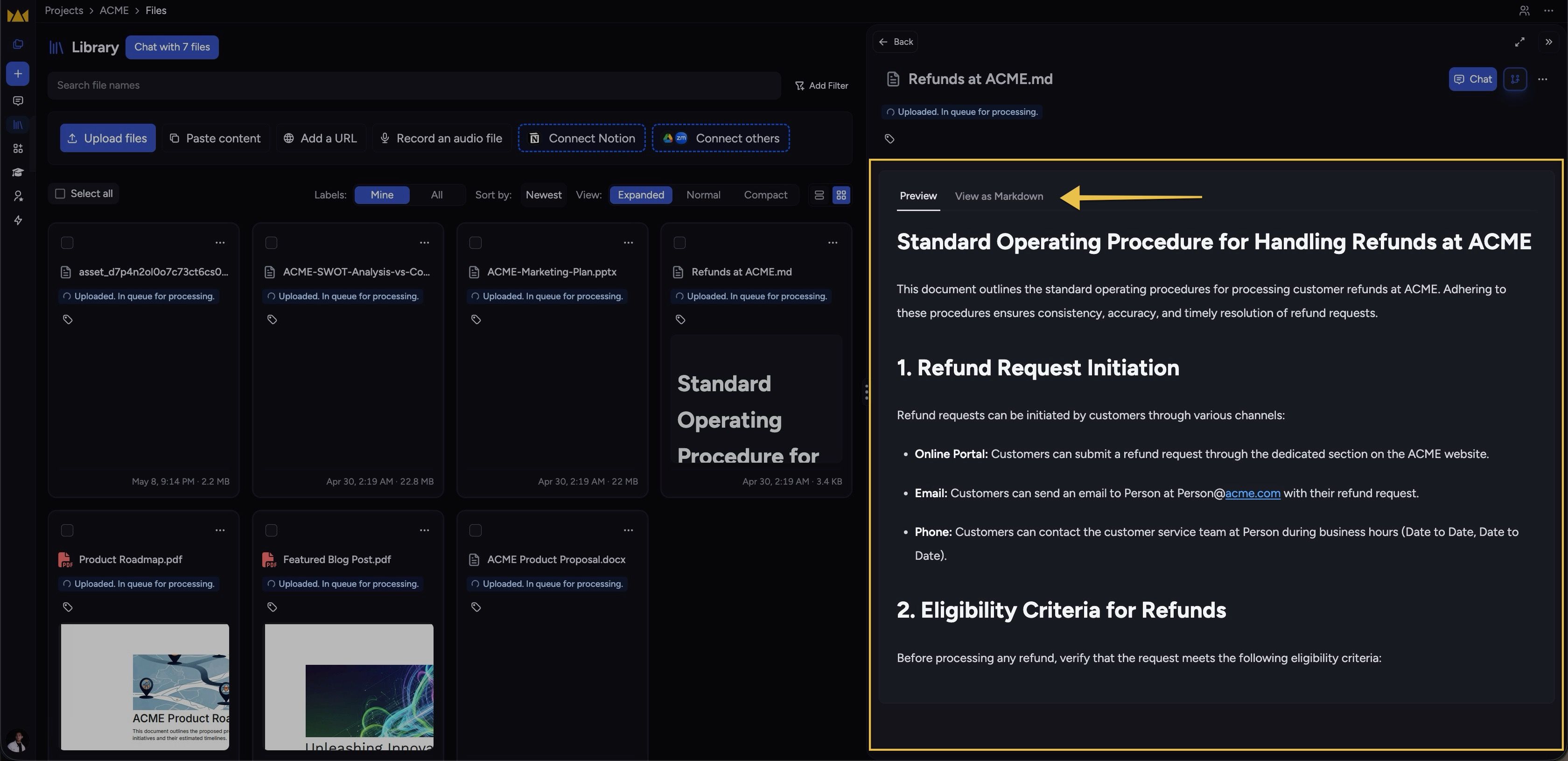Click the app logo in the sidebar
The height and width of the screenshot is (761, 1568).
pyautogui.click(x=18, y=15)
